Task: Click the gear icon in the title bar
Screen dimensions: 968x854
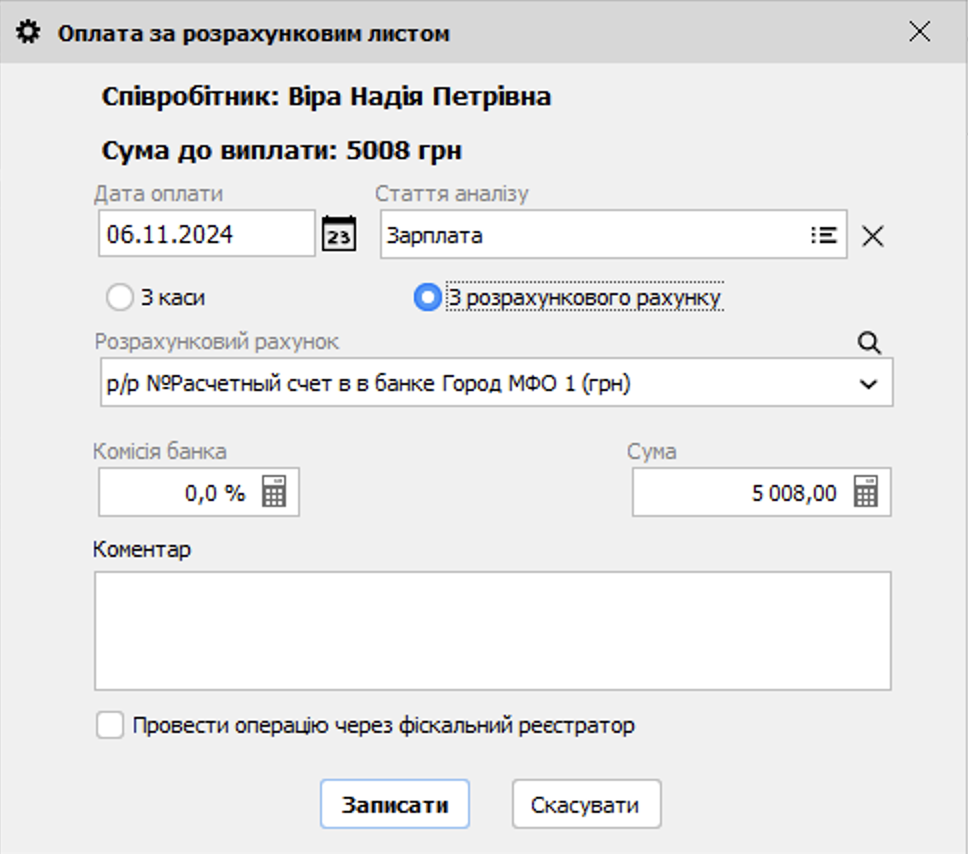Action: click(x=30, y=32)
